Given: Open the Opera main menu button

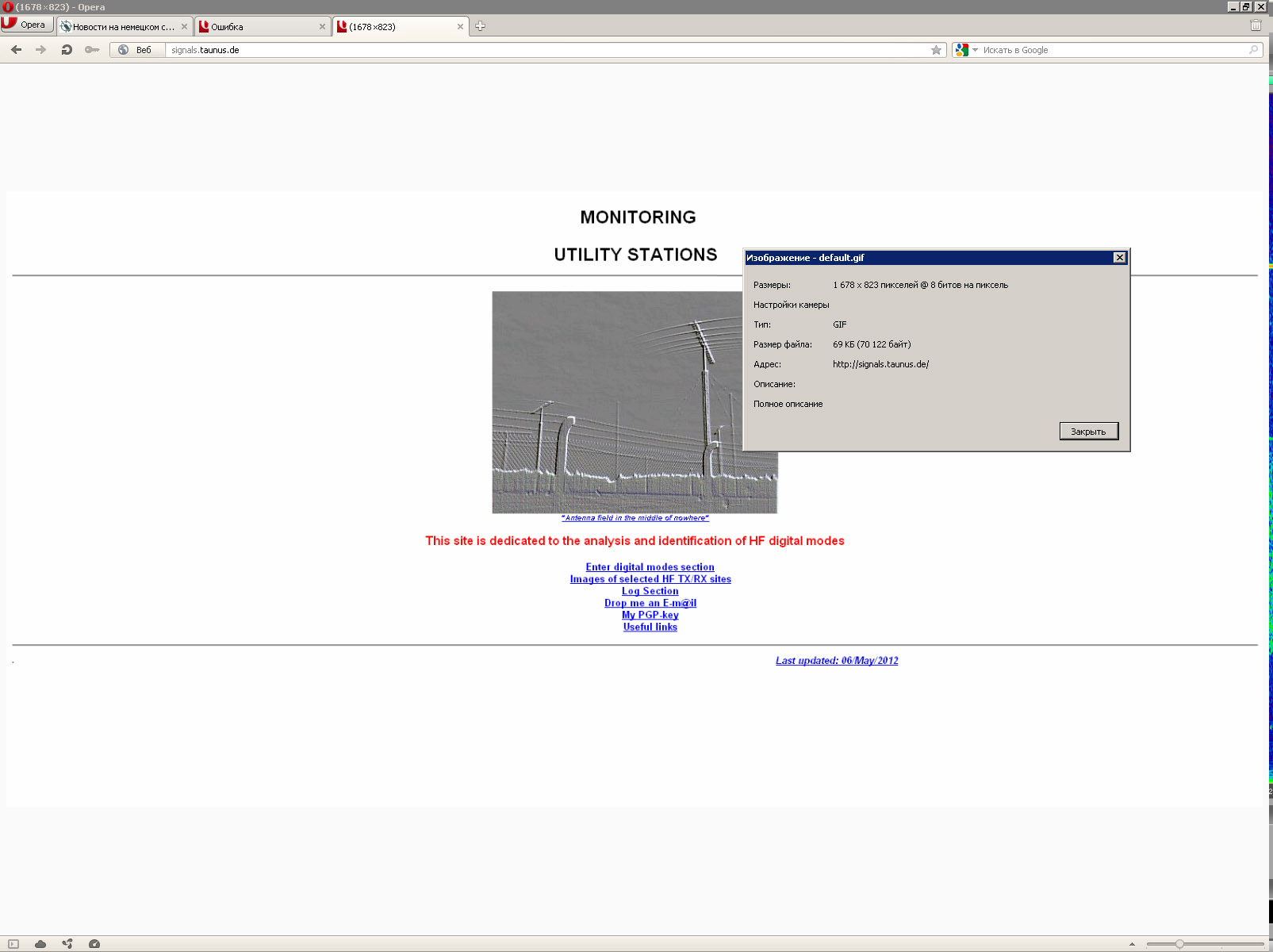Looking at the screenshot, I should (x=27, y=25).
